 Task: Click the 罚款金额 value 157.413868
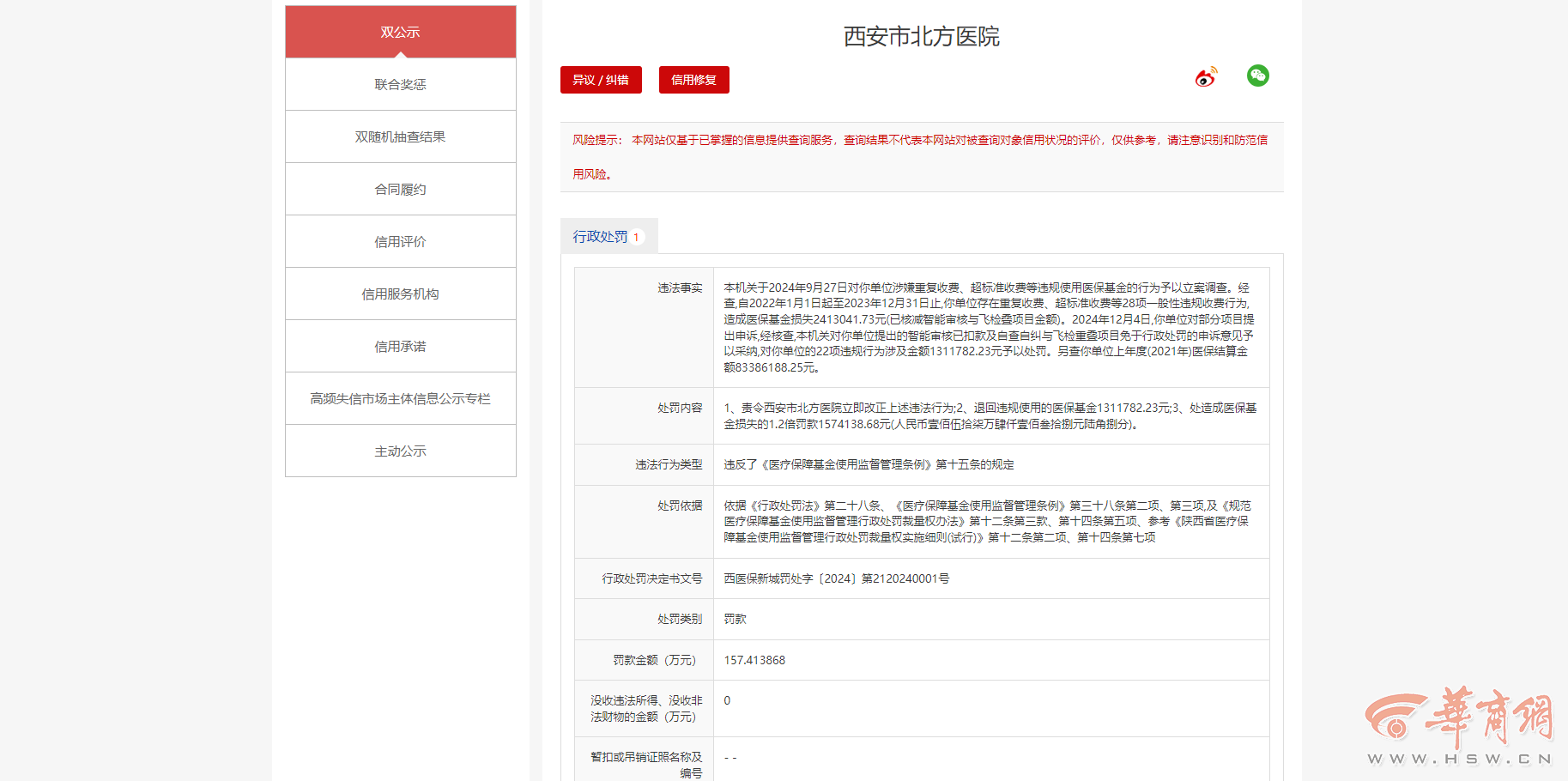click(754, 660)
